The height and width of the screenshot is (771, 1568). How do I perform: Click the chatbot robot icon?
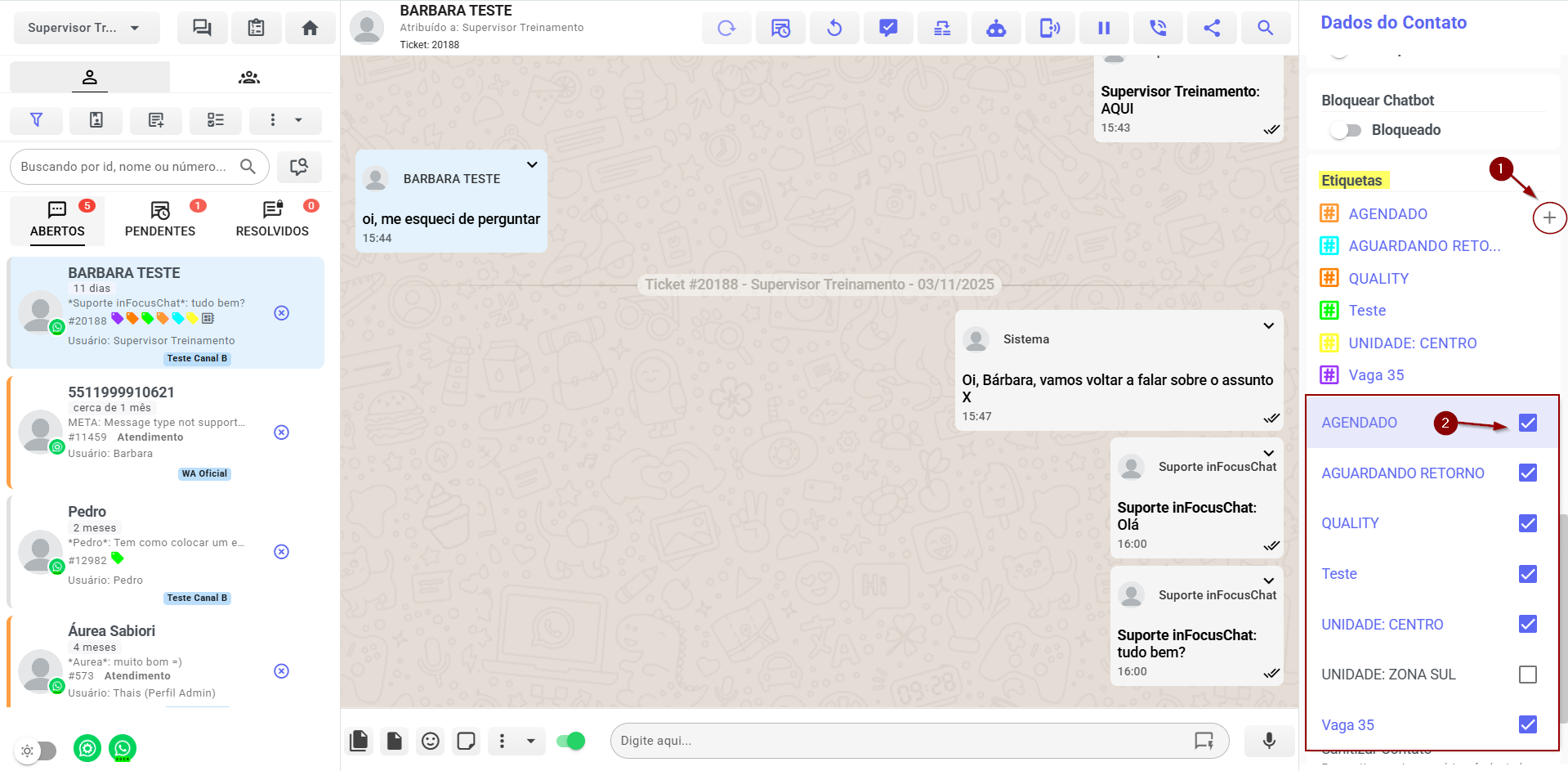coord(996,28)
